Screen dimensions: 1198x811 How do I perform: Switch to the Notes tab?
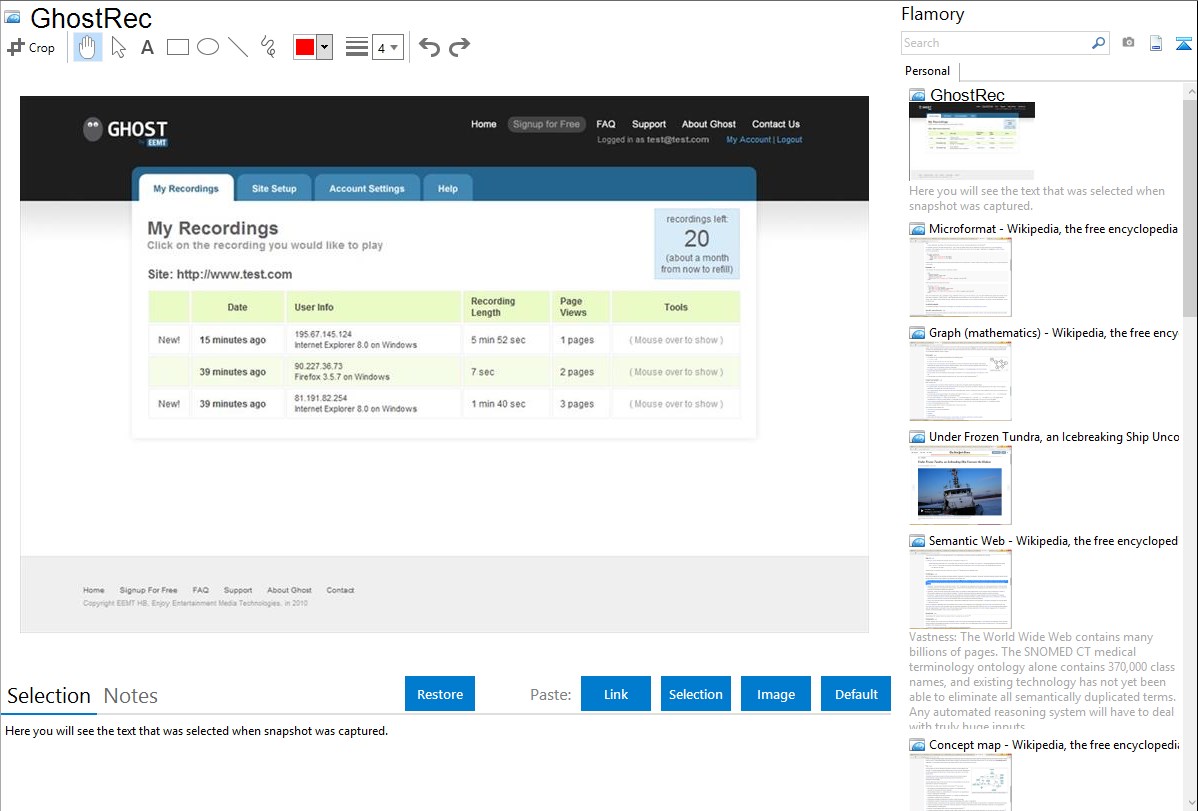131,696
